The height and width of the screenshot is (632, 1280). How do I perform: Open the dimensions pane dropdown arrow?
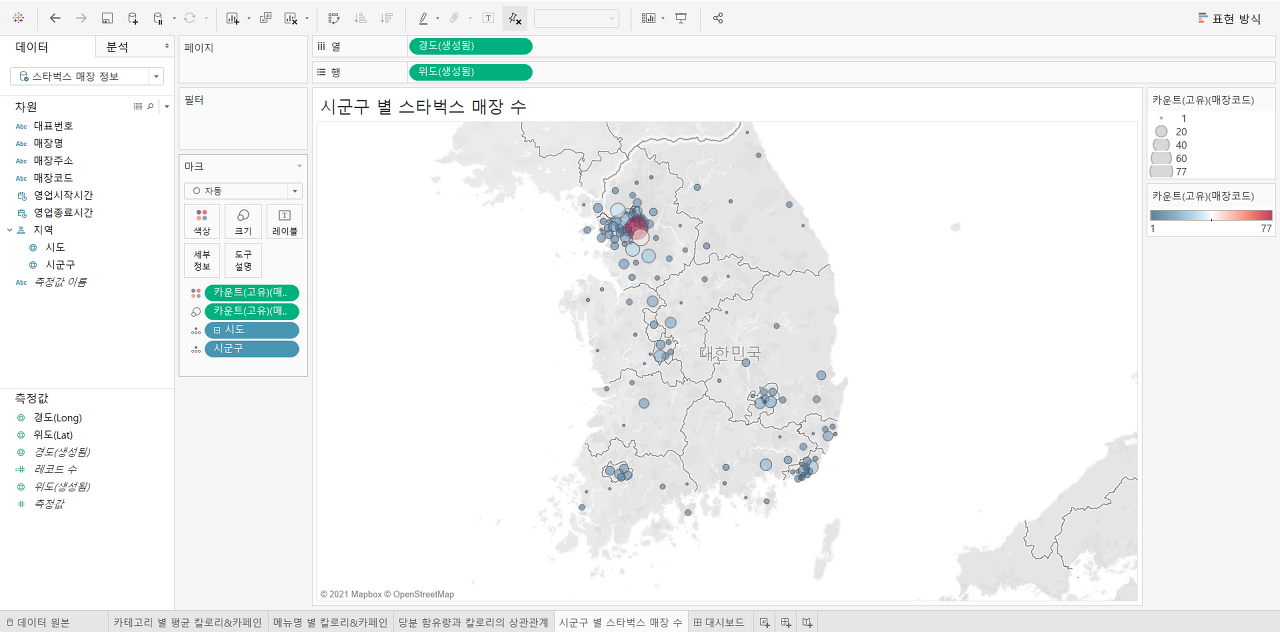point(167,106)
